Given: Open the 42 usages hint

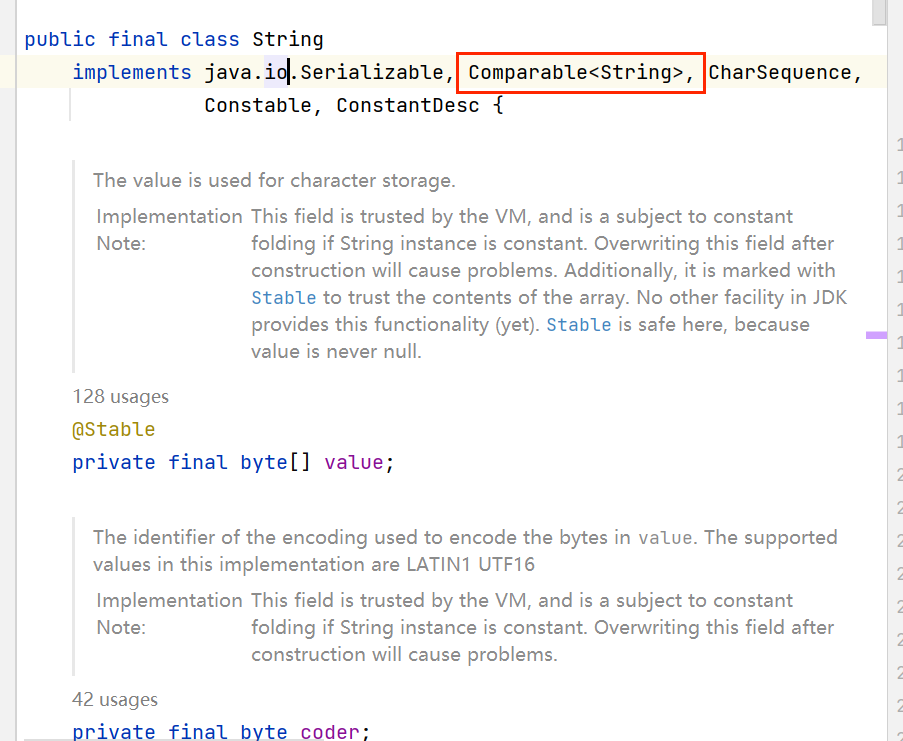Looking at the screenshot, I should pos(115,700).
